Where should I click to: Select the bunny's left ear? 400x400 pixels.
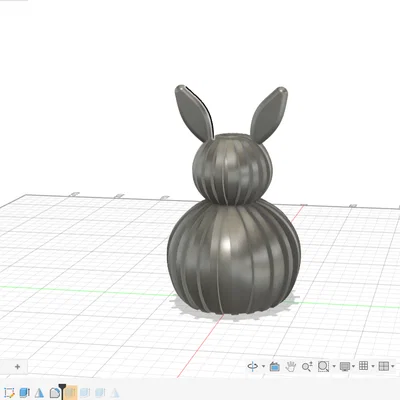(194, 113)
